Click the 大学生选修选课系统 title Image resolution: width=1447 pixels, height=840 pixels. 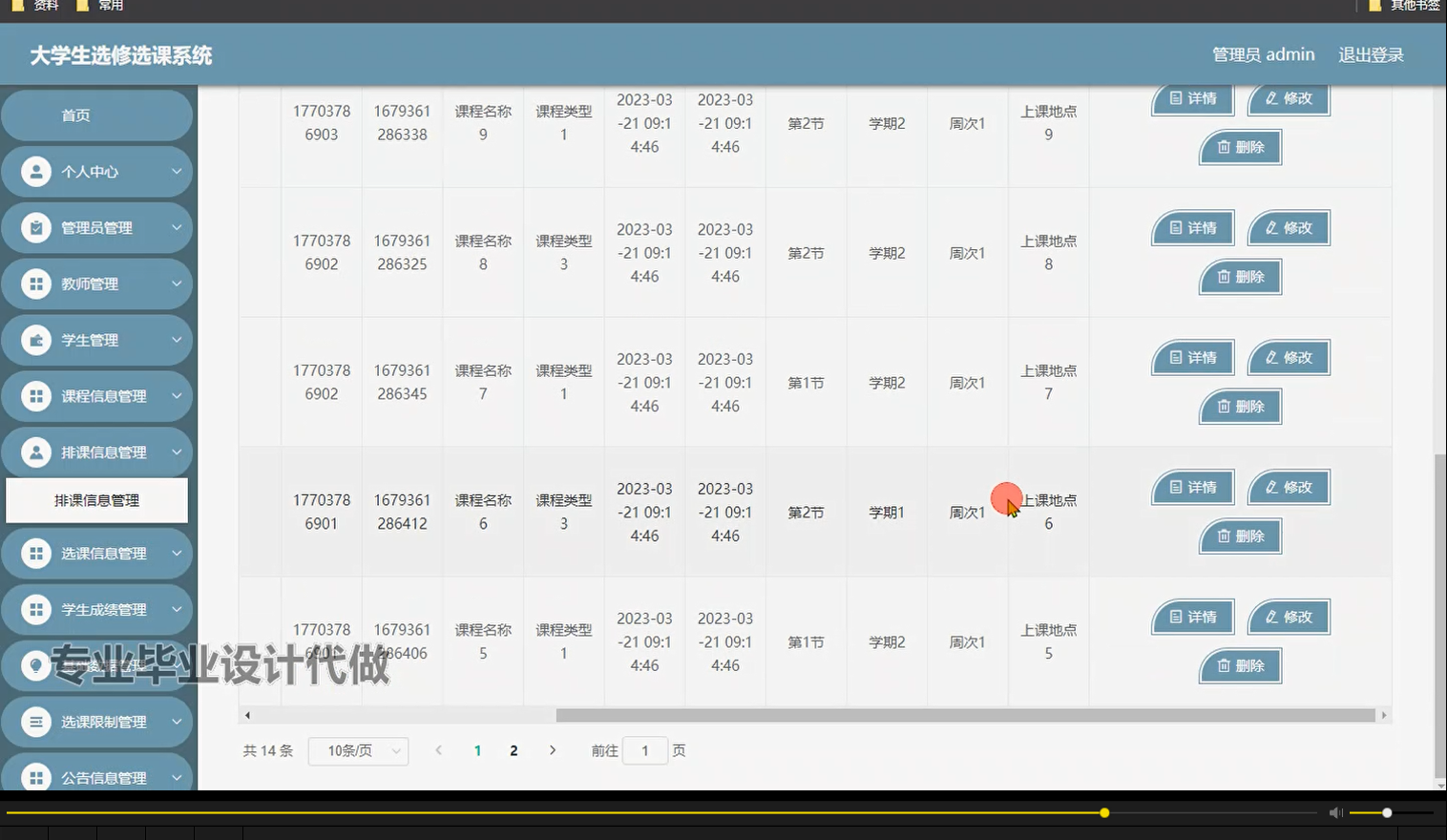click(x=121, y=55)
